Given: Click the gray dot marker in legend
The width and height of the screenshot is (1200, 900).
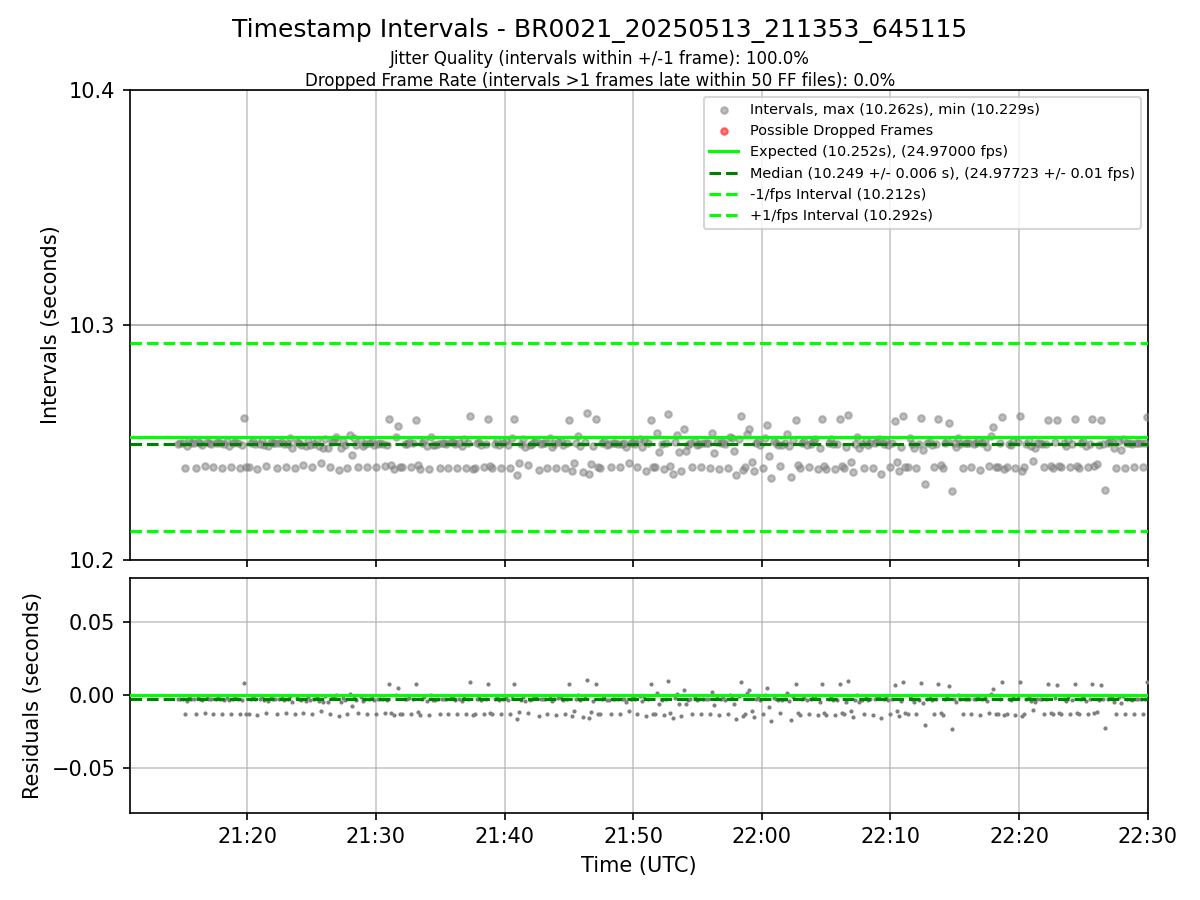Looking at the screenshot, I should [725, 110].
